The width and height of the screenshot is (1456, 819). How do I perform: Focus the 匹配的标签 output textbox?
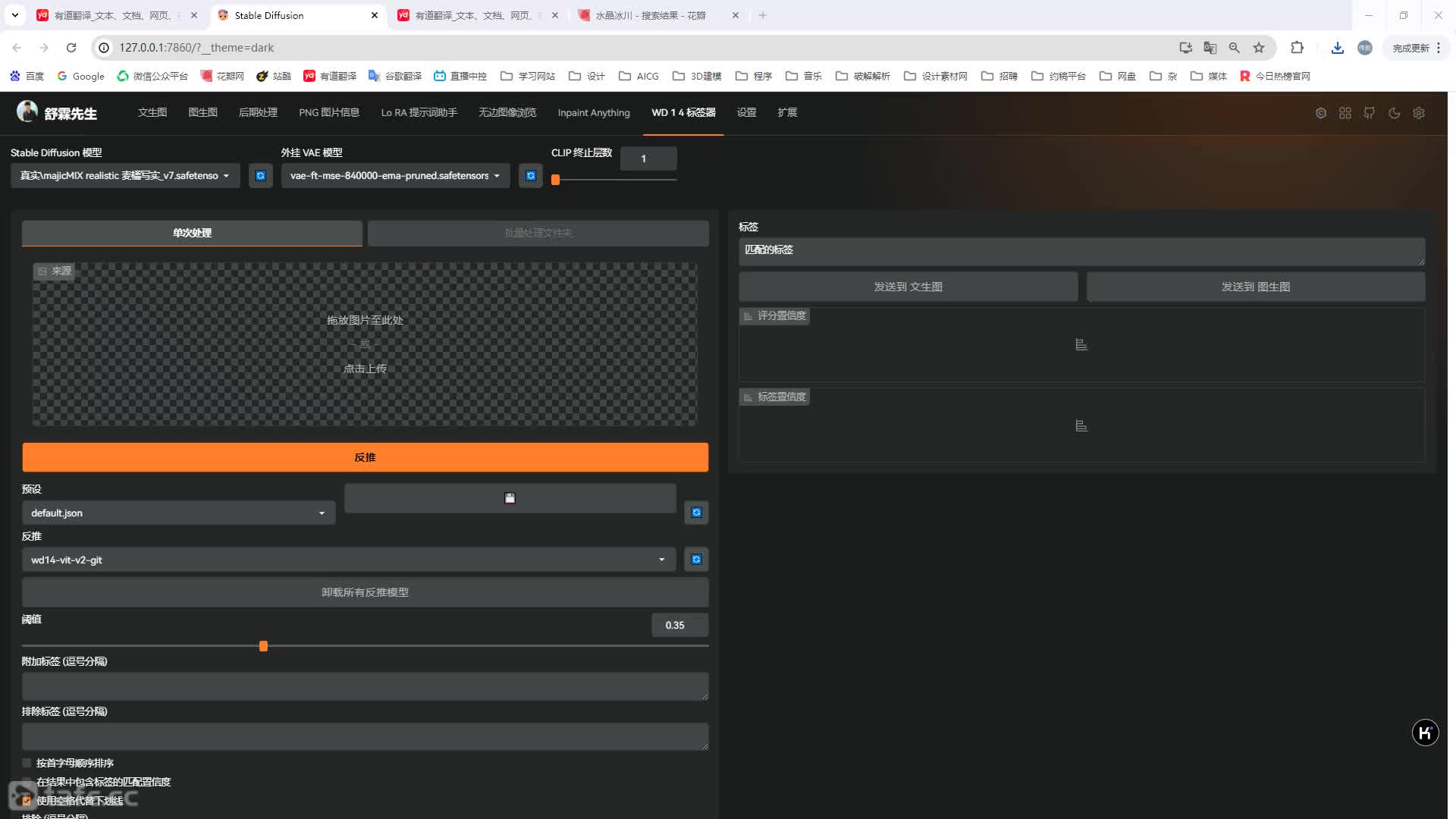pyautogui.click(x=1081, y=252)
